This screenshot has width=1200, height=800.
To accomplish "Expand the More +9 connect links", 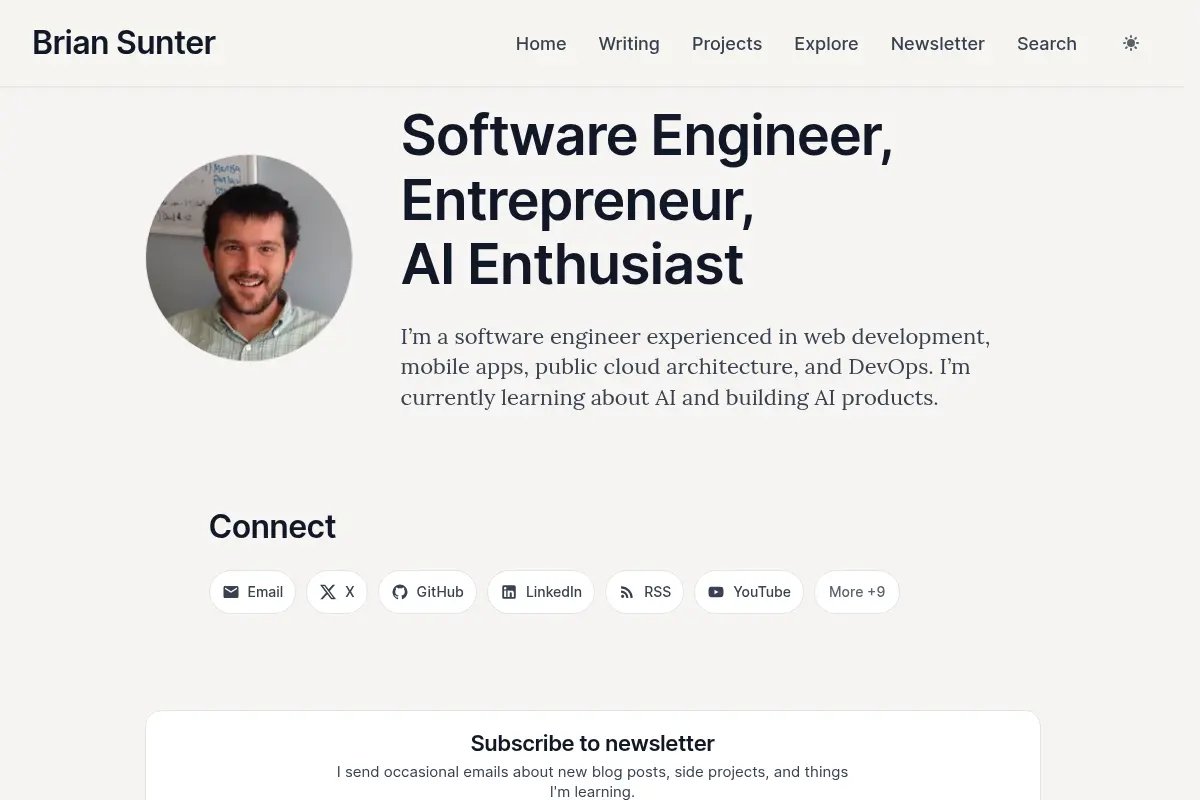I will [857, 592].
